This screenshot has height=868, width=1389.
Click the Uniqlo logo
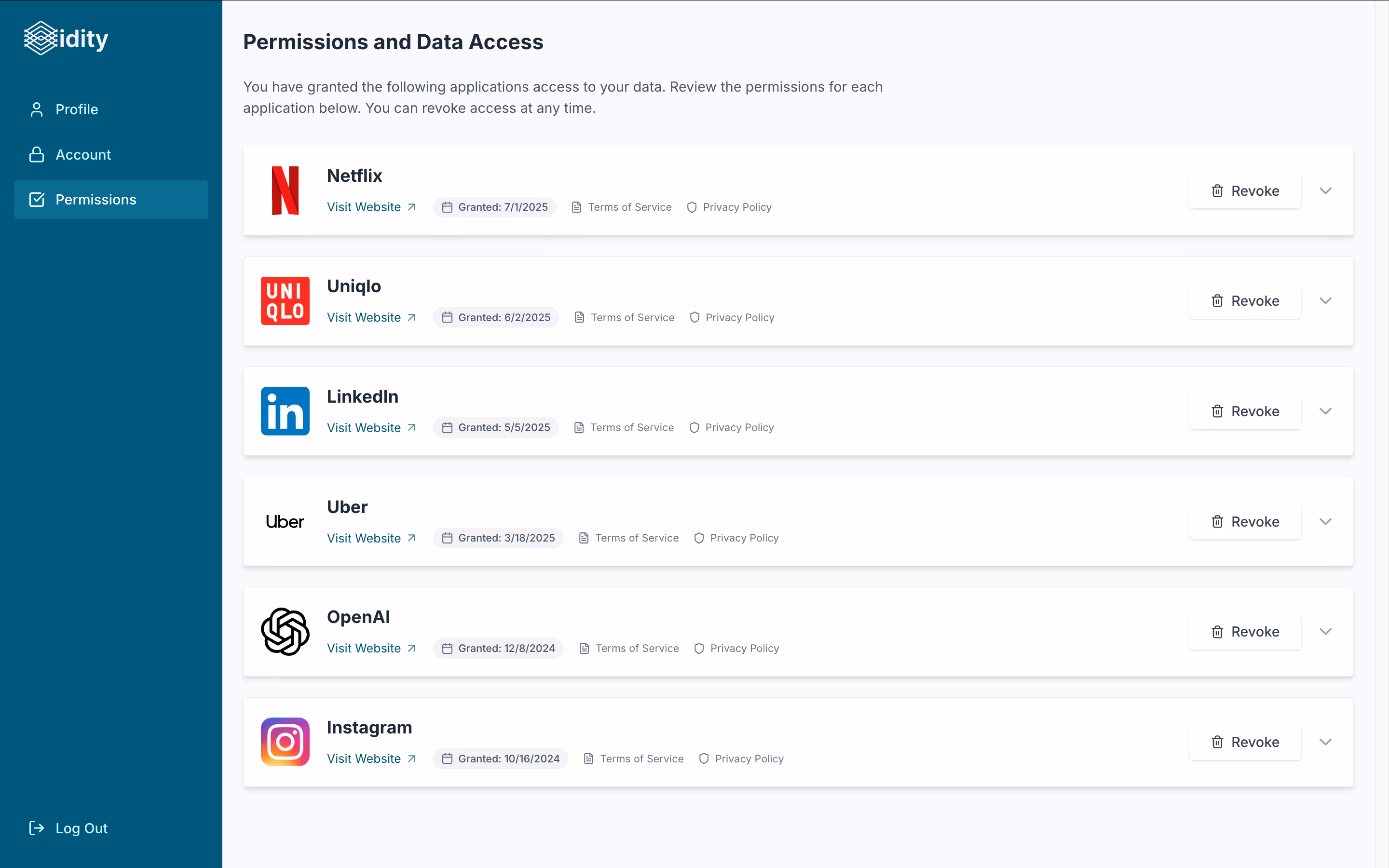tap(285, 301)
